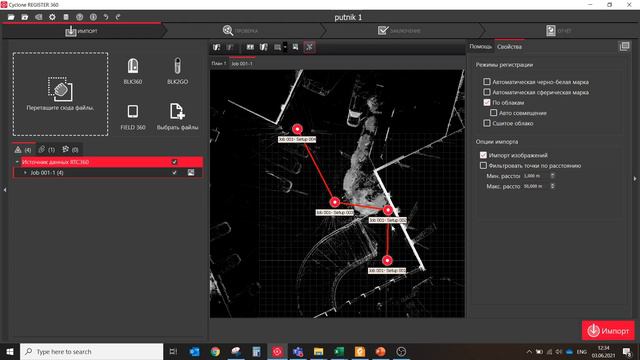Open the settings gear icon
This screenshot has width=640, height=360.
52,17
